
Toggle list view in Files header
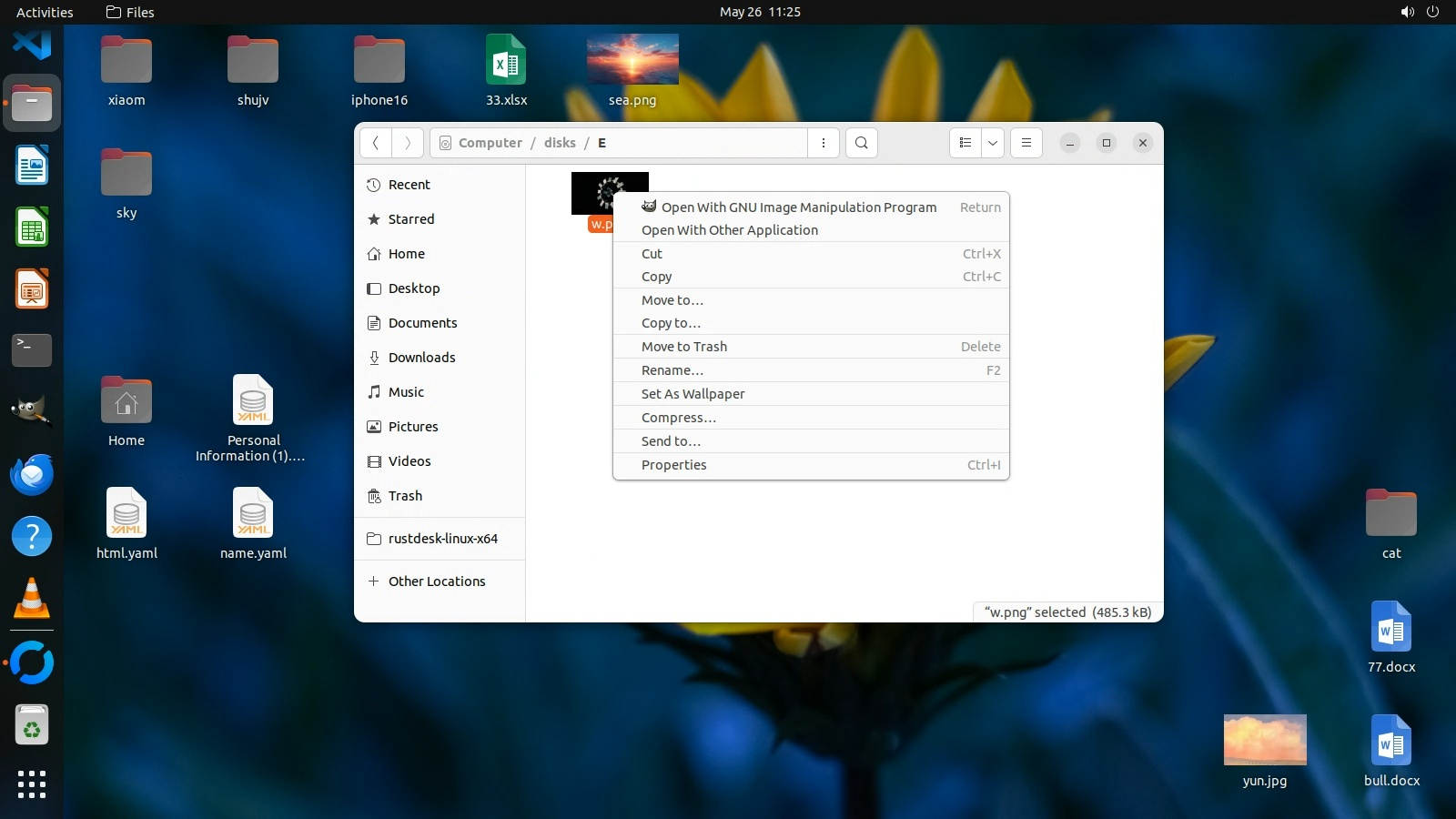click(x=966, y=143)
